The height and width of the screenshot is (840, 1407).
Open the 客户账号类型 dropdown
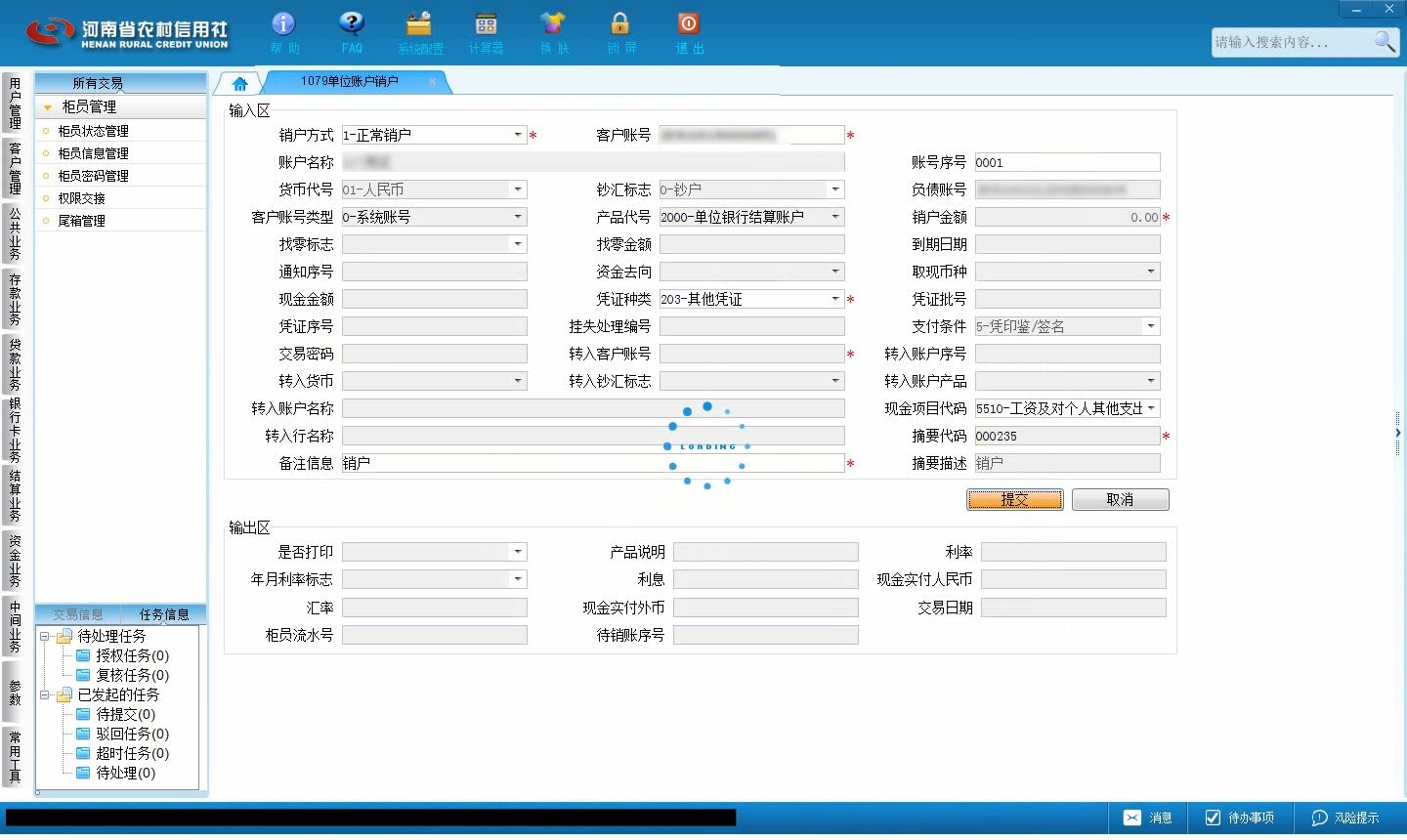pyautogui.click(x=518, y=217)
